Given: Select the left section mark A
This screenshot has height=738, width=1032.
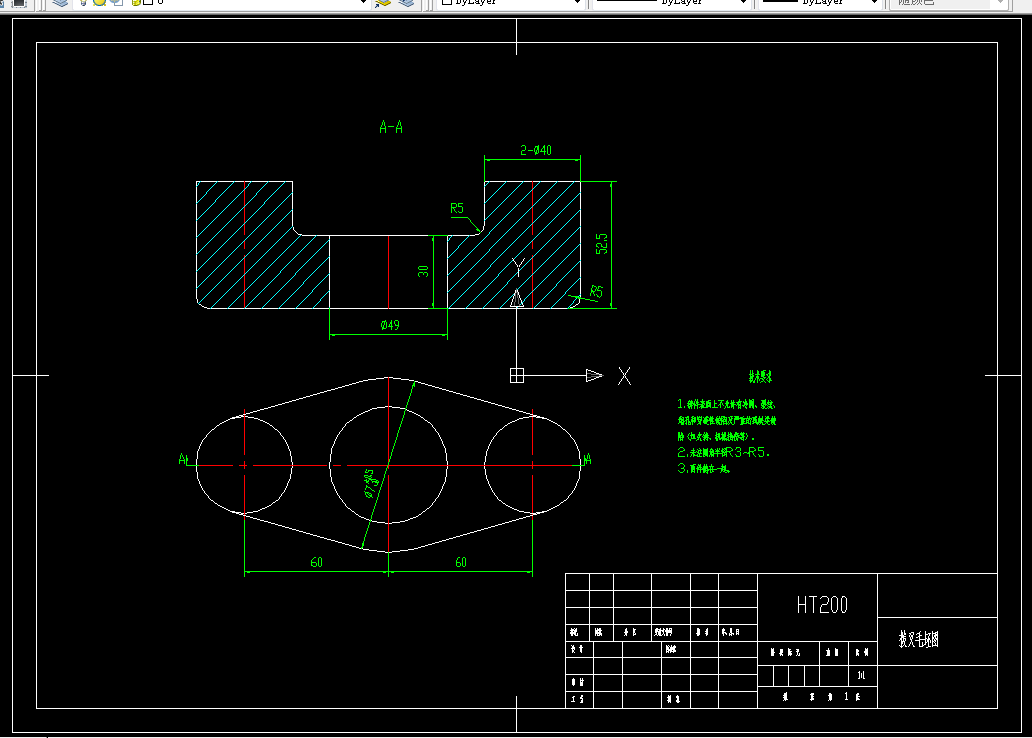Looking at the screenshot, I should [x=183, y=459].
